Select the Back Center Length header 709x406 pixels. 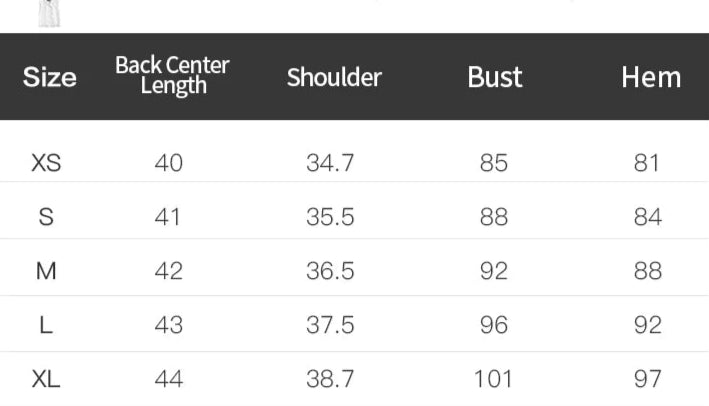tap(172, 76)
